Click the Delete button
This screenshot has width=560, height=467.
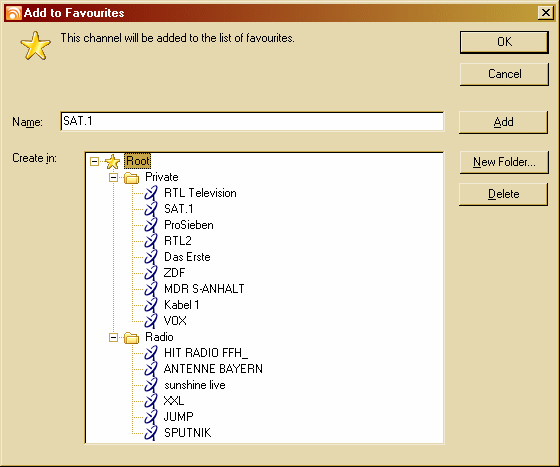tap(503, 194)
